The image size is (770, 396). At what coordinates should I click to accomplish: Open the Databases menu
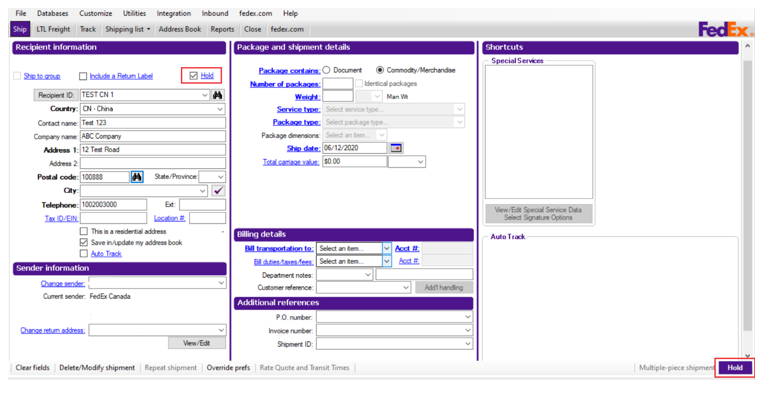click(x=53, y=13)
